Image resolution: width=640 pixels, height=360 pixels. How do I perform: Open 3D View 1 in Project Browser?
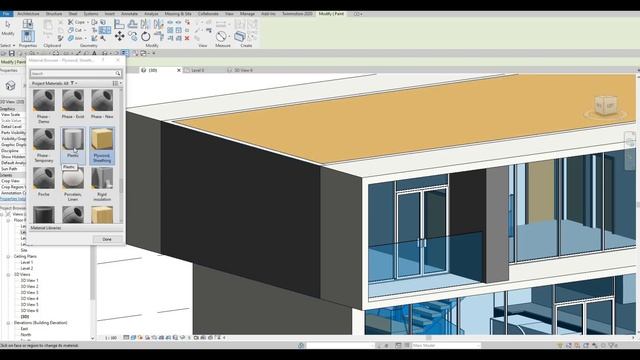click(29, 280)
